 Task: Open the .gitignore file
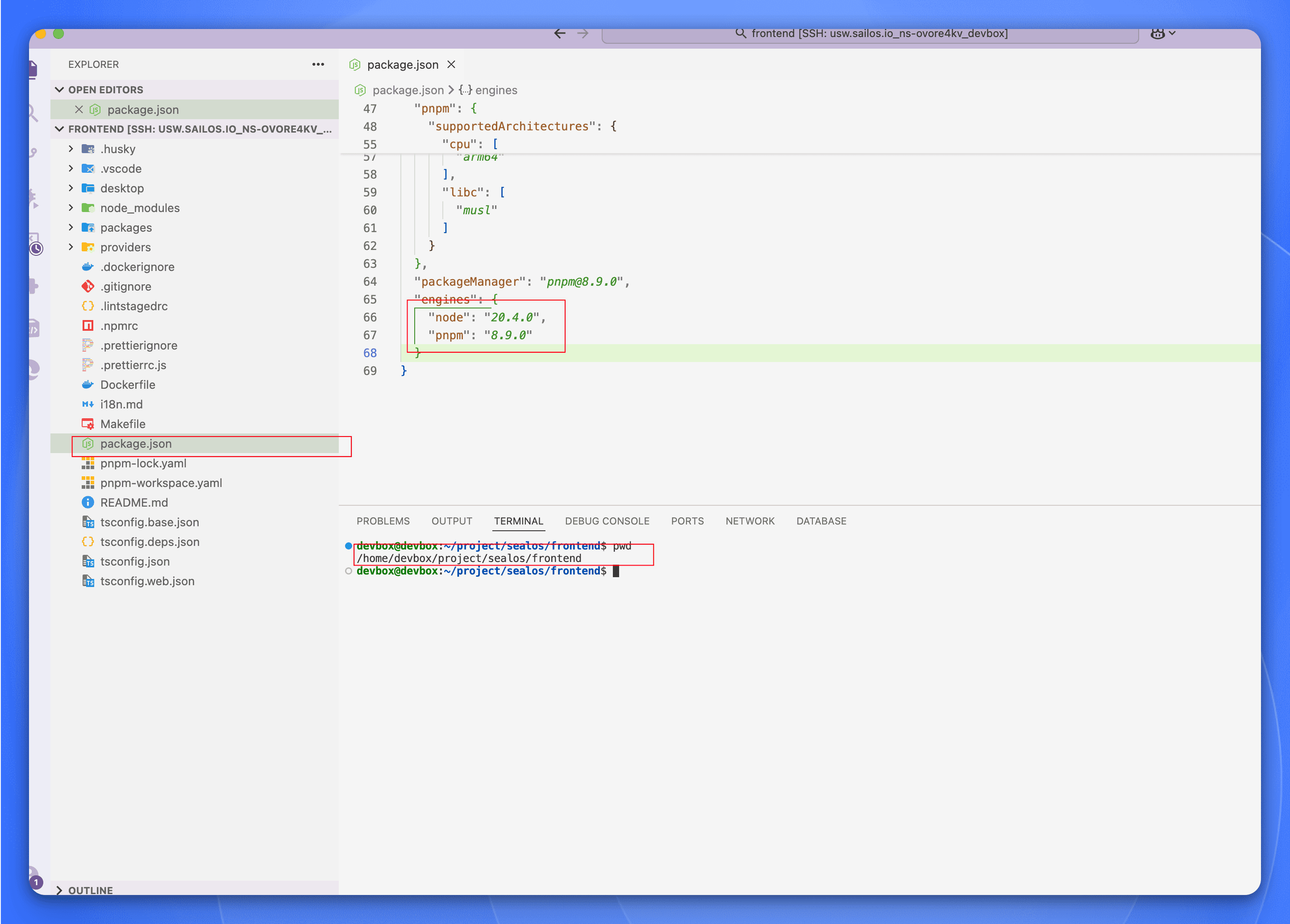pyautogui.click(x=125, y=286)
